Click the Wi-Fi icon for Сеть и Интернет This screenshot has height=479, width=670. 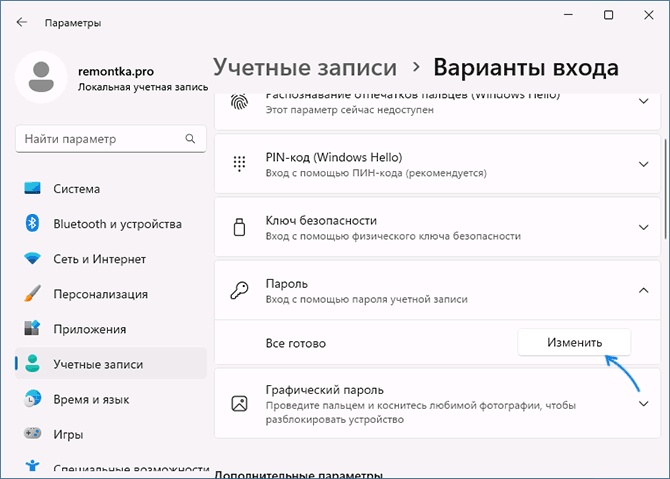(32, 259)
